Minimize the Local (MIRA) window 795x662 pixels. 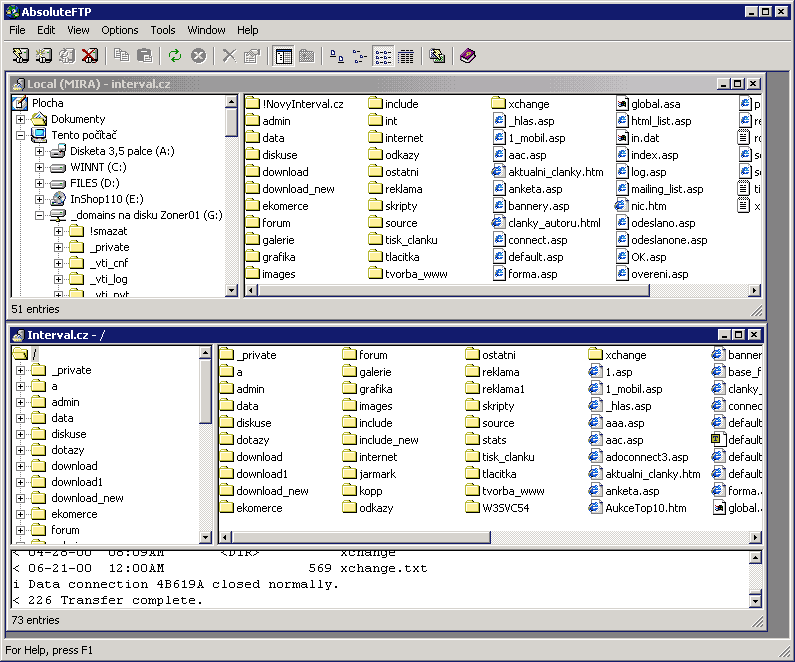724,84
